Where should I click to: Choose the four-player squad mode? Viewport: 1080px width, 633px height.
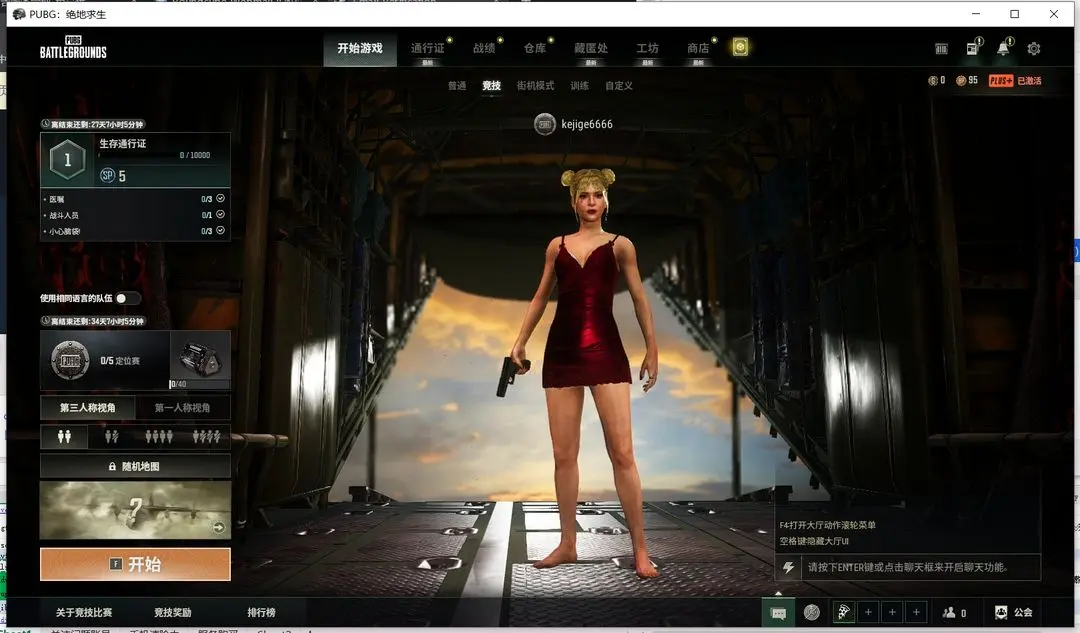click(x=206, y=437)
